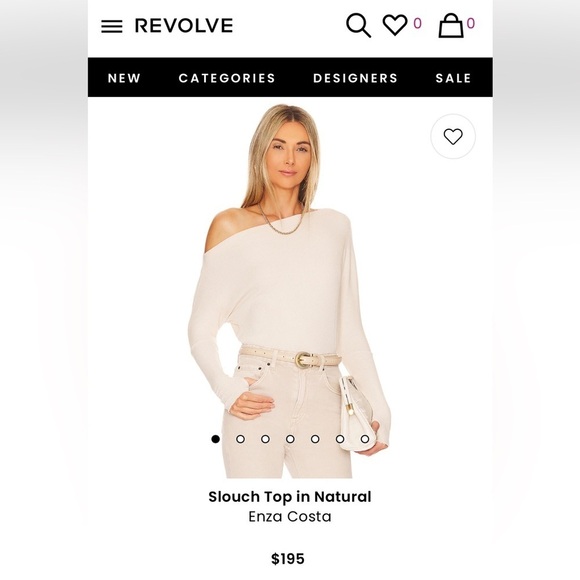Select the fourth carousel dot
Viewport: 580px width, 580px height.
point(290,439)
